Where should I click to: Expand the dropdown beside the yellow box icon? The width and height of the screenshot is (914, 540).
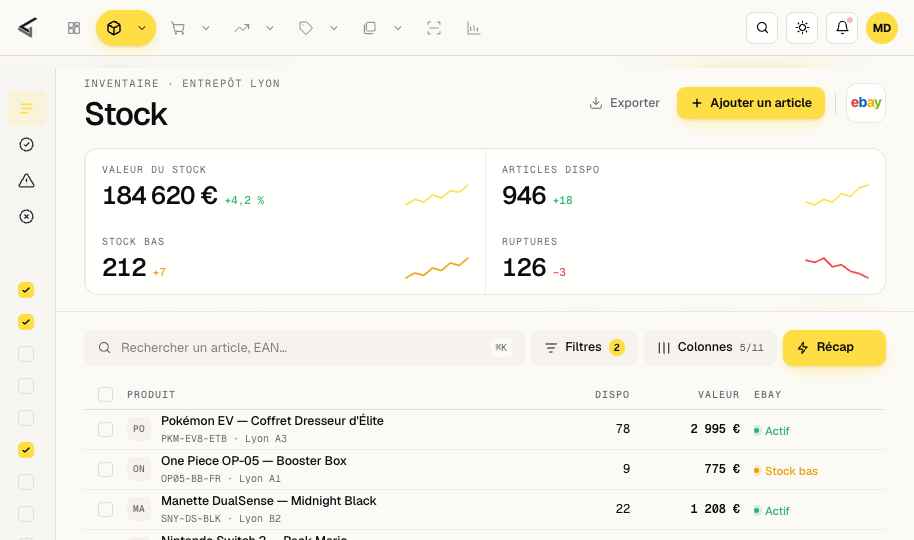142,28
